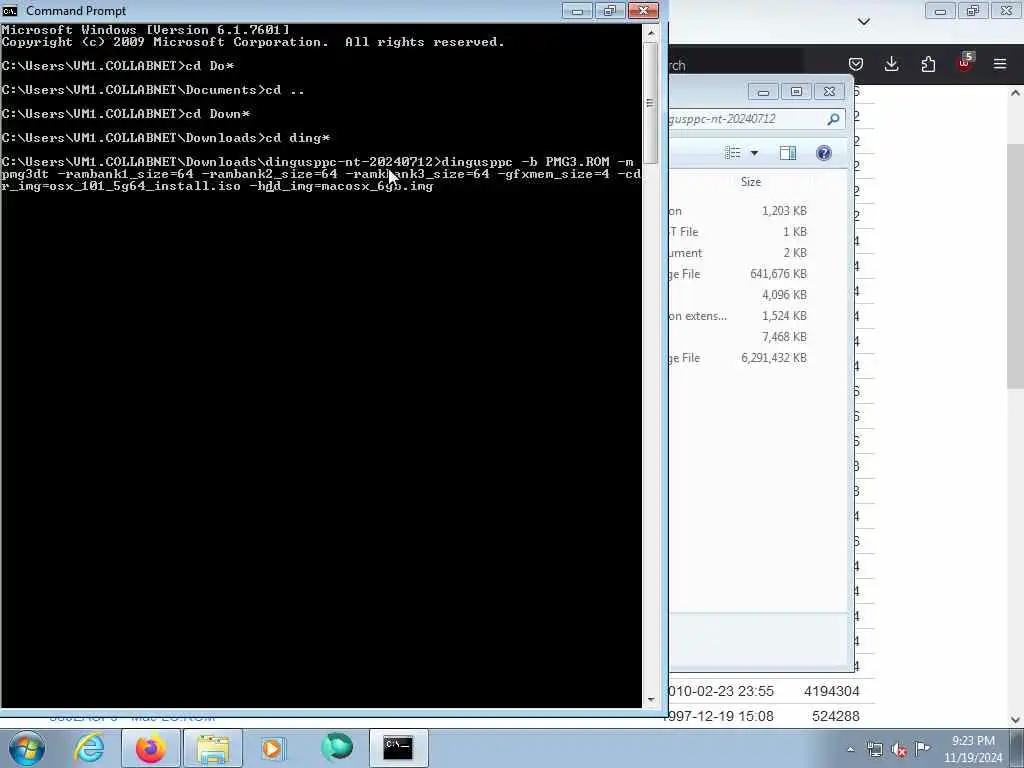The height and width of the screenshot is (768, 1024).
Task: Click the muted volume tray icon
Action: [x=899, y=749]
